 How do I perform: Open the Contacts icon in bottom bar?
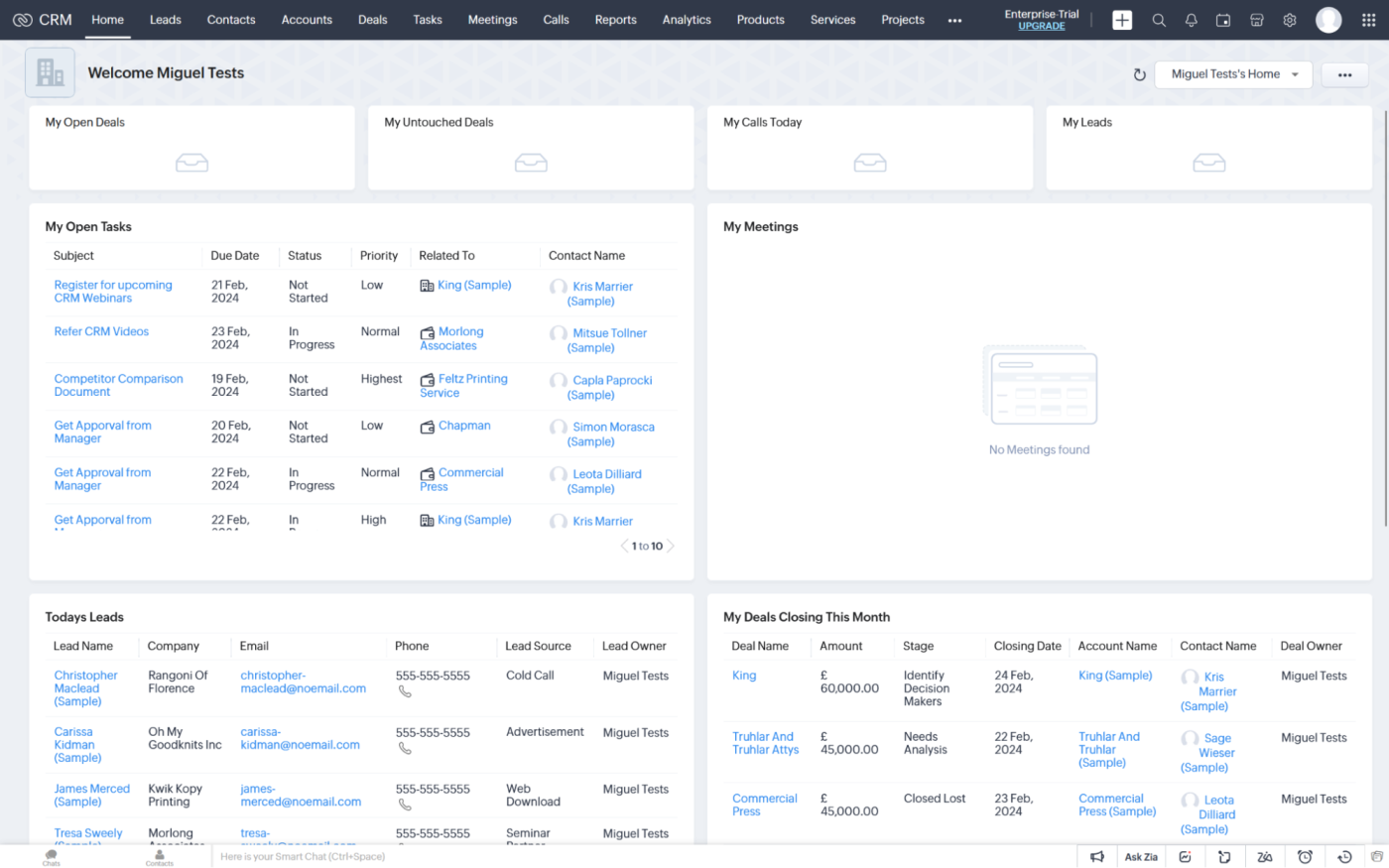tap(160, 857)
